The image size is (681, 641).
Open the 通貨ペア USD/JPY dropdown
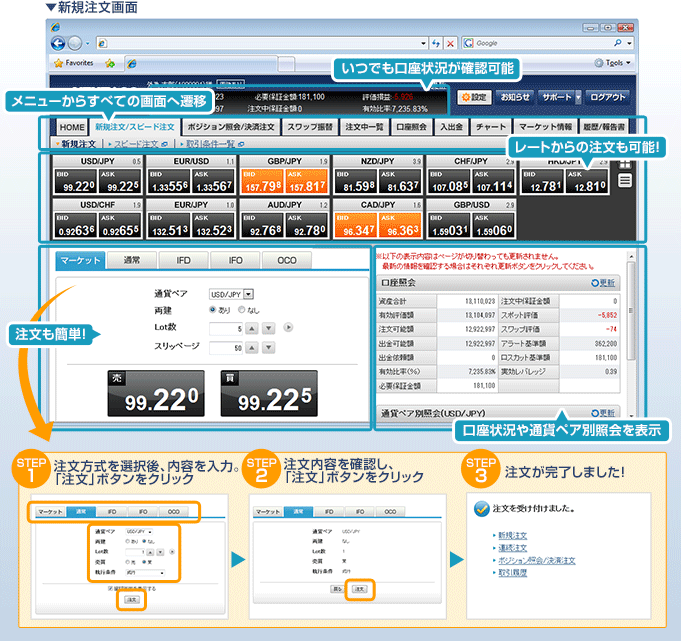point(232,294)
